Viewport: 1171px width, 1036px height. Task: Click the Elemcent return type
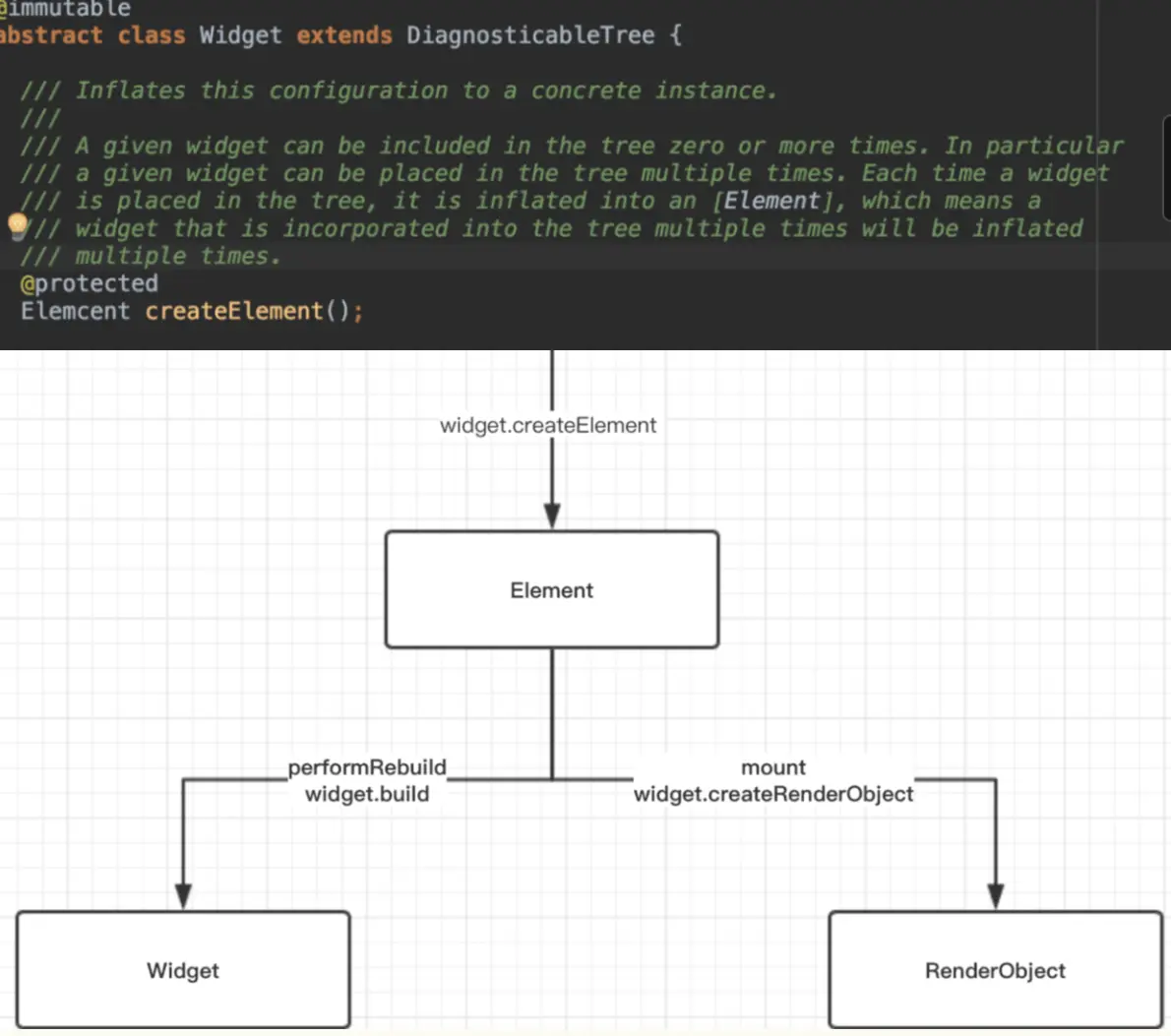point(75,311)
